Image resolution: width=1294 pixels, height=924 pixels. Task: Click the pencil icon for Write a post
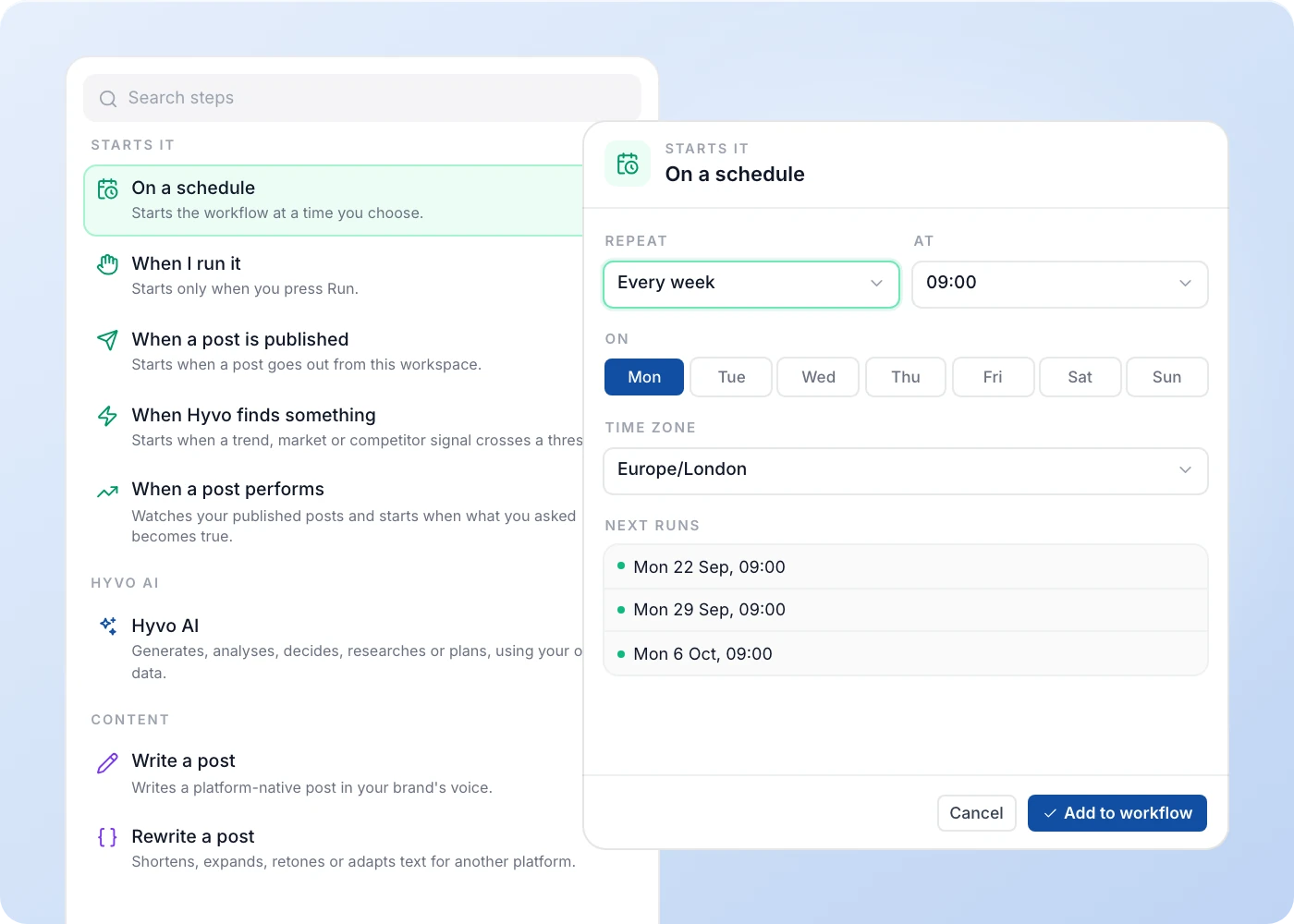(108, 762)
